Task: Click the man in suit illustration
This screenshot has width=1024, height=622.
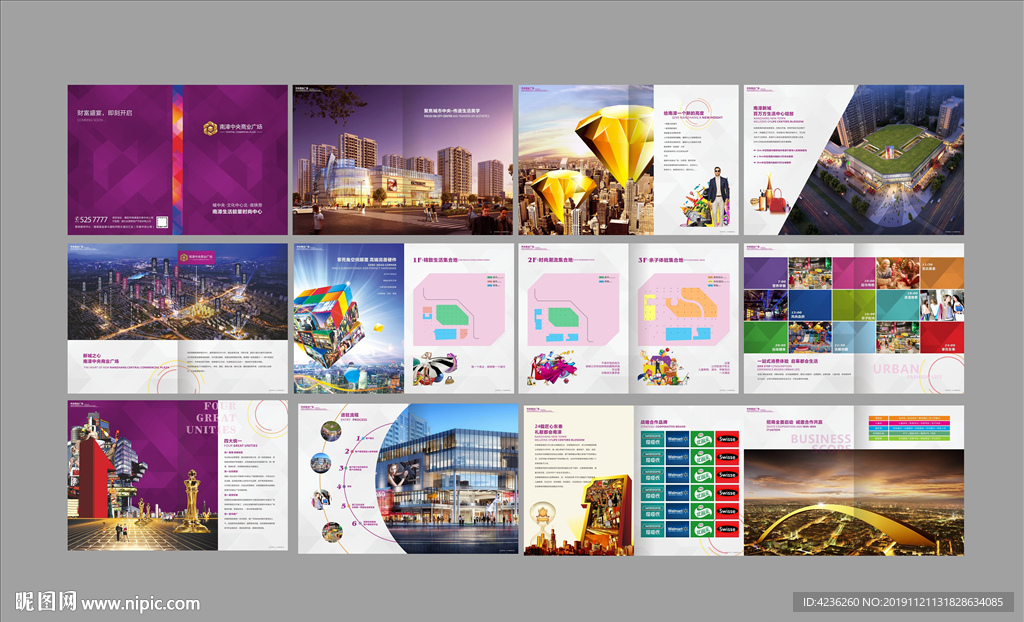Action: tap(718, 196)
